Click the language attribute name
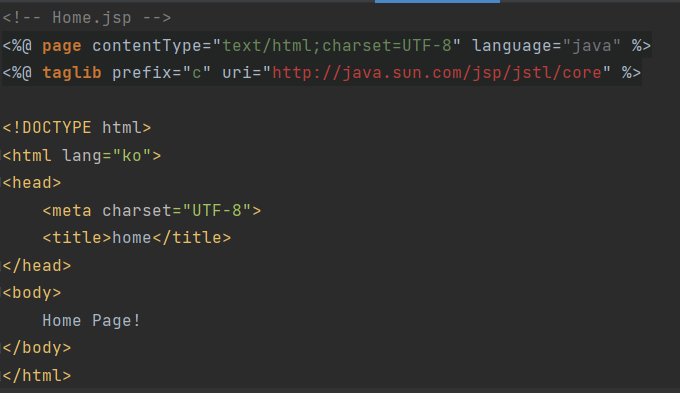Viewport: 680px width, 393px height. (512, 46)
